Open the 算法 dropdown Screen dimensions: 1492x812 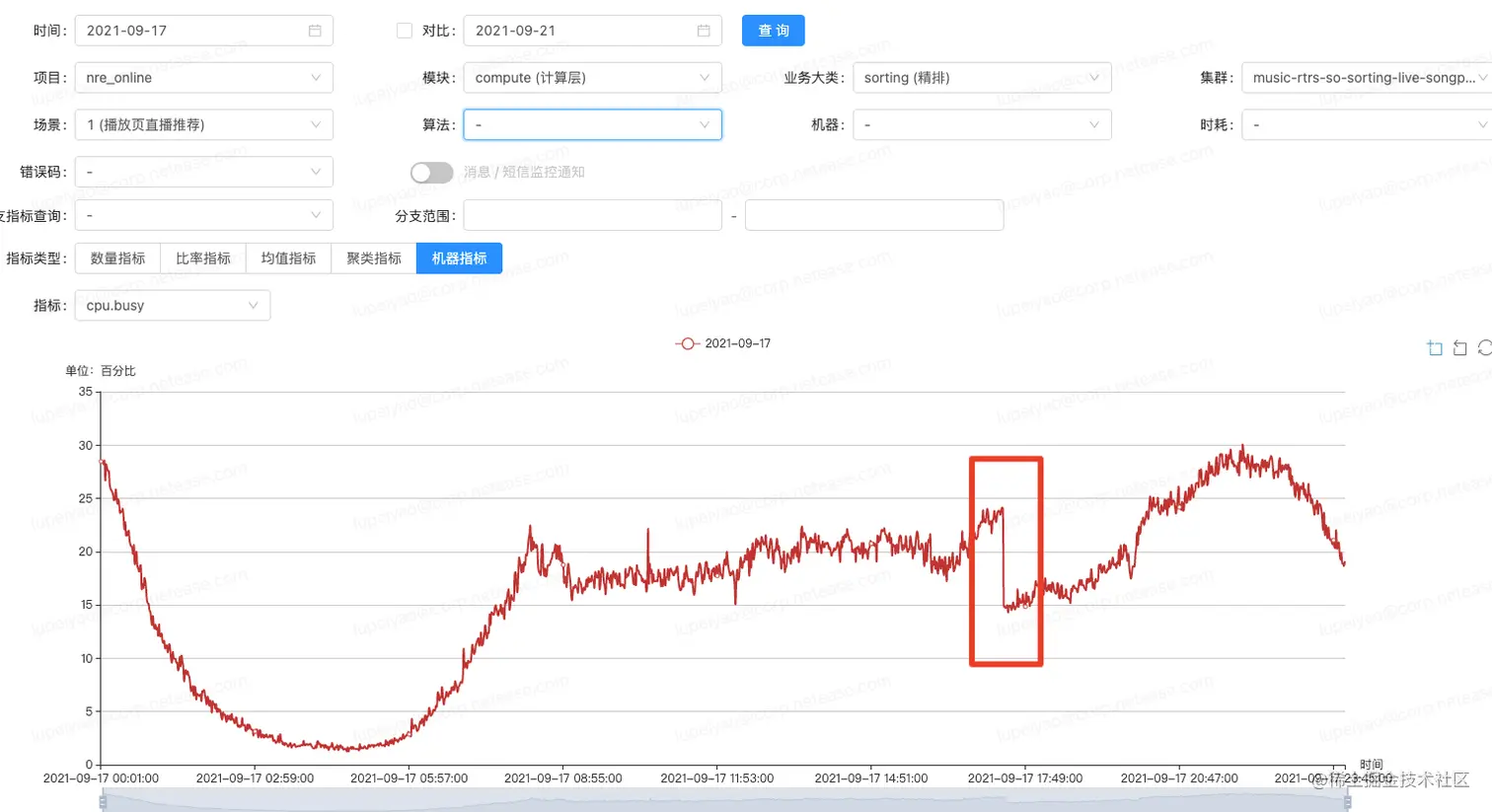[592, 125]
